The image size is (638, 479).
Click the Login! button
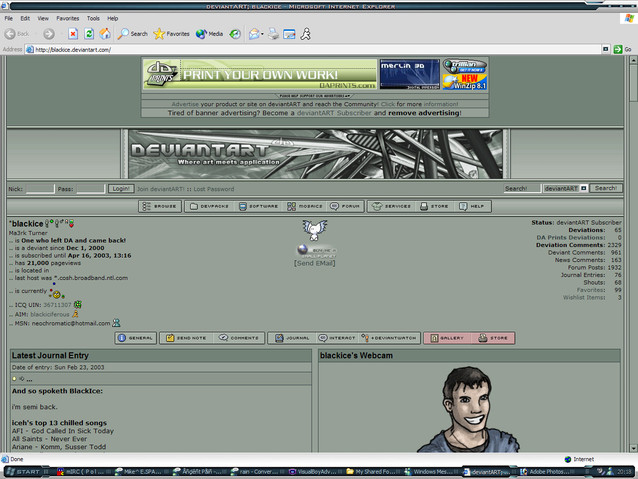point(121,189)
